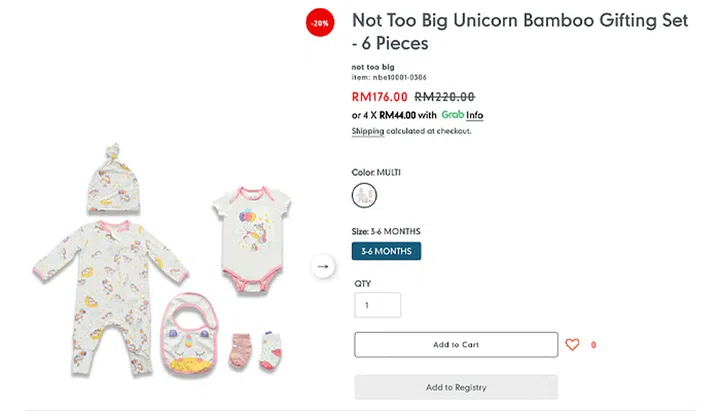Click the red -20% discount badge
This screenshot has height=411, width=720.
click(x=319, y=22)
